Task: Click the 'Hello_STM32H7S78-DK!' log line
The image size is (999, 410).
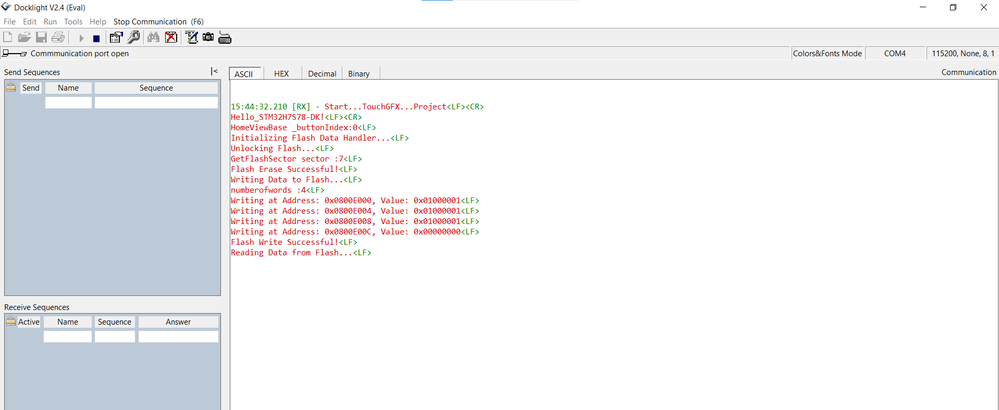Action: click(x=296, y=117)
